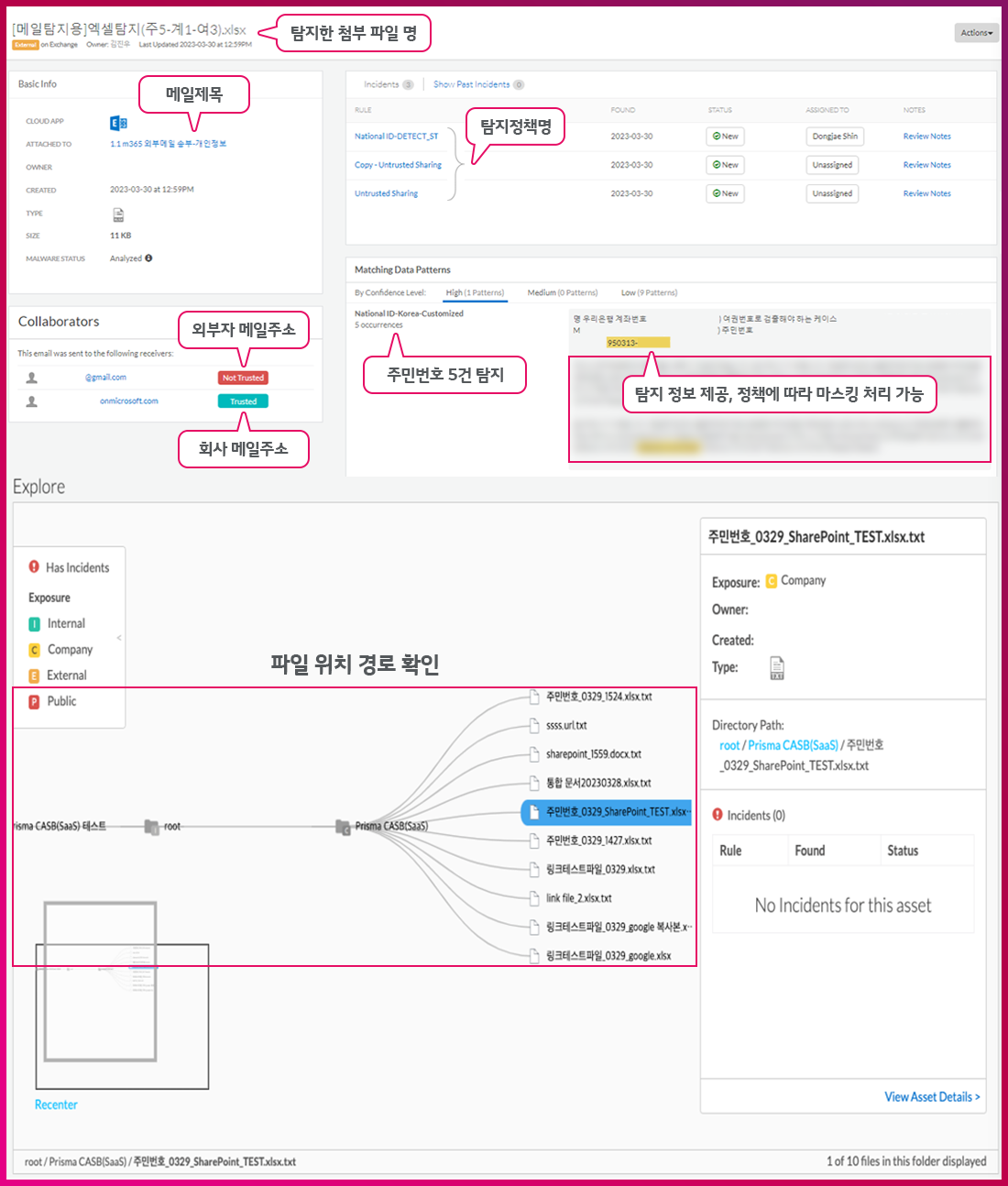Open Review Notes for National ID-DETECT_ST
The height and width of the screenshot is (1186, 1008).
point(926,137)
